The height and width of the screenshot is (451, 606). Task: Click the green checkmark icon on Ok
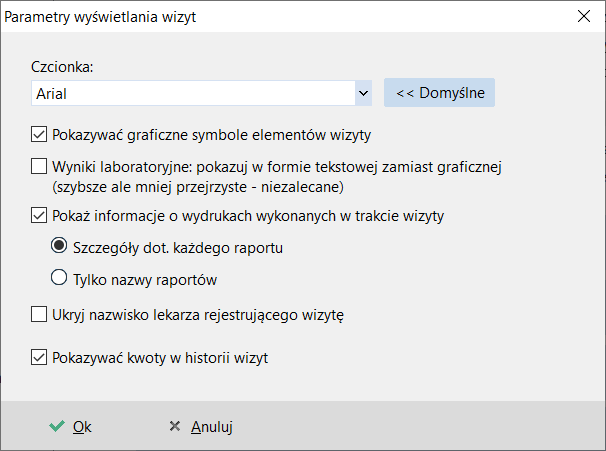tap(57, 426)
